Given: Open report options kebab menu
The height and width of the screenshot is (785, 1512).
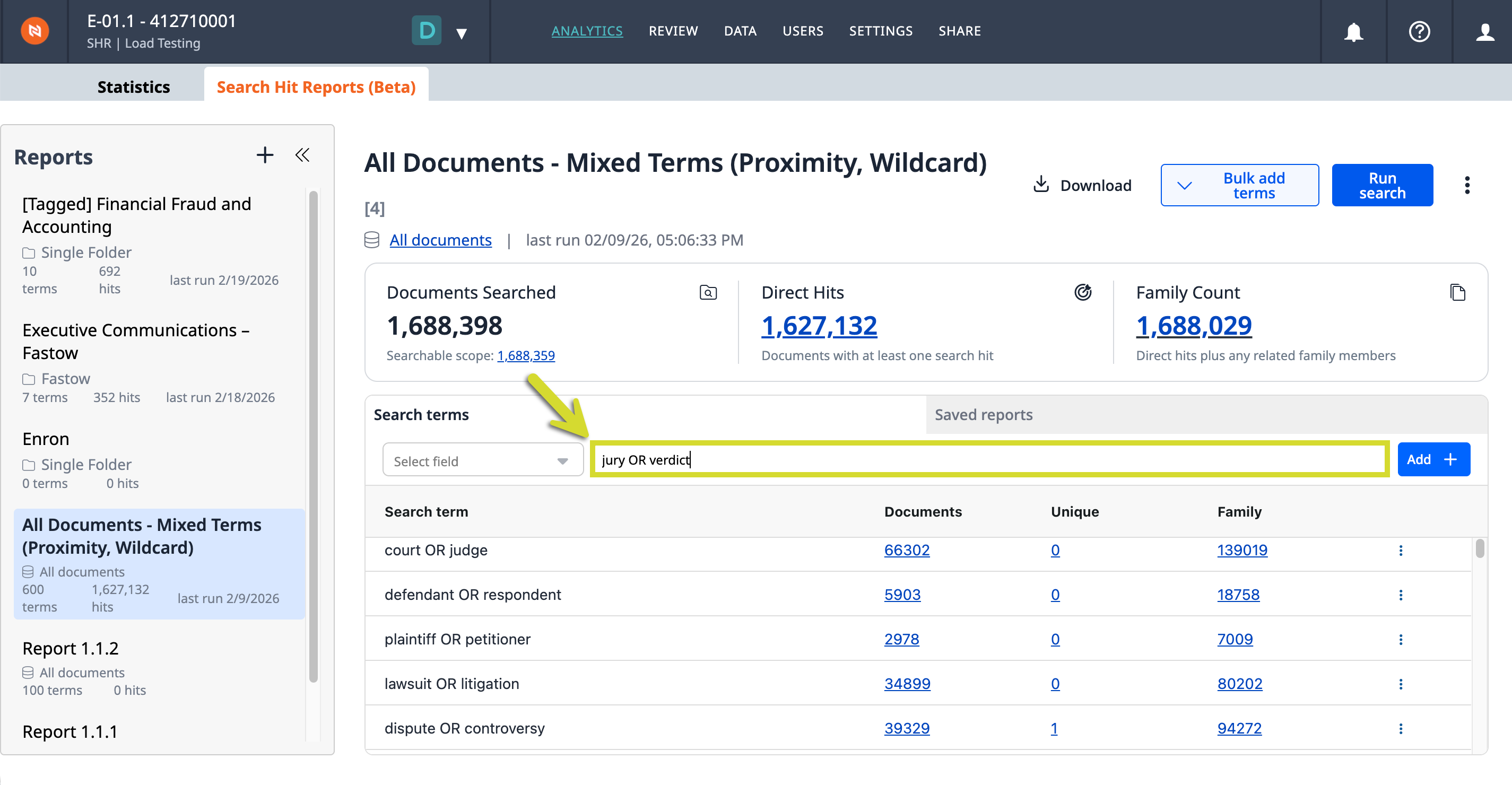Looking at the screenshot, I should [1467, 186].
